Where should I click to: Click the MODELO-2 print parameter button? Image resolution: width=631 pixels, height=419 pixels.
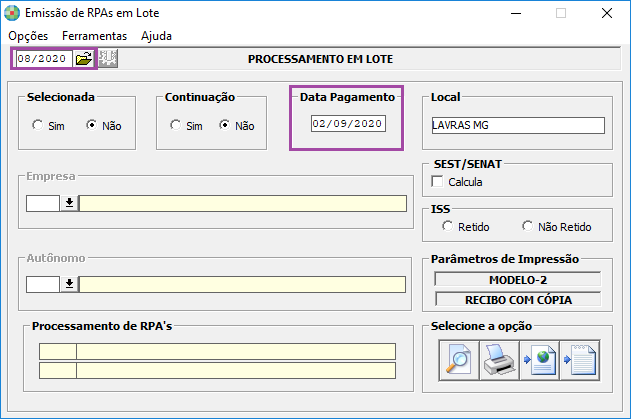(518, 280)
